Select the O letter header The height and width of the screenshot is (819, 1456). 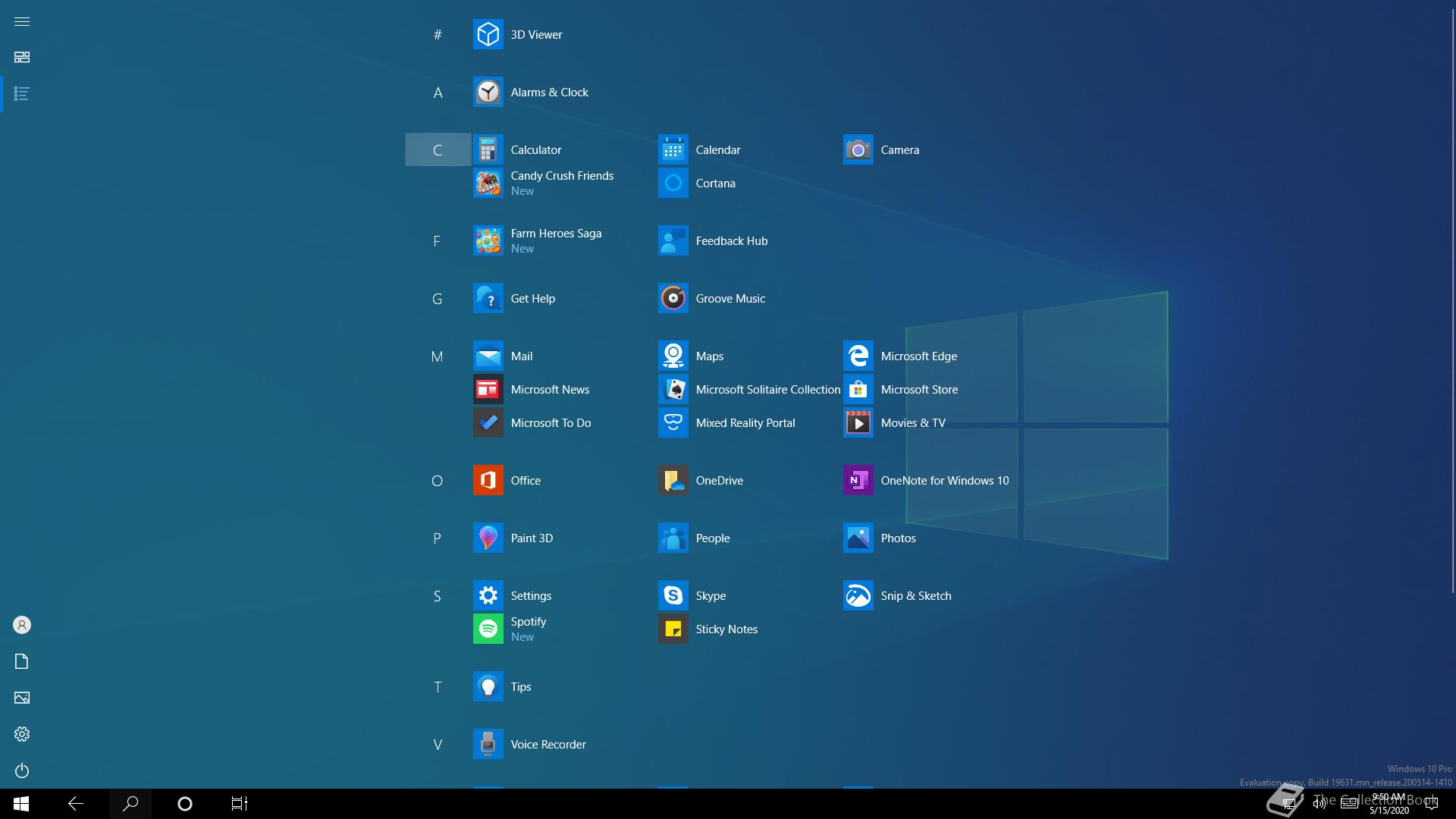click(x=438, y=480)
